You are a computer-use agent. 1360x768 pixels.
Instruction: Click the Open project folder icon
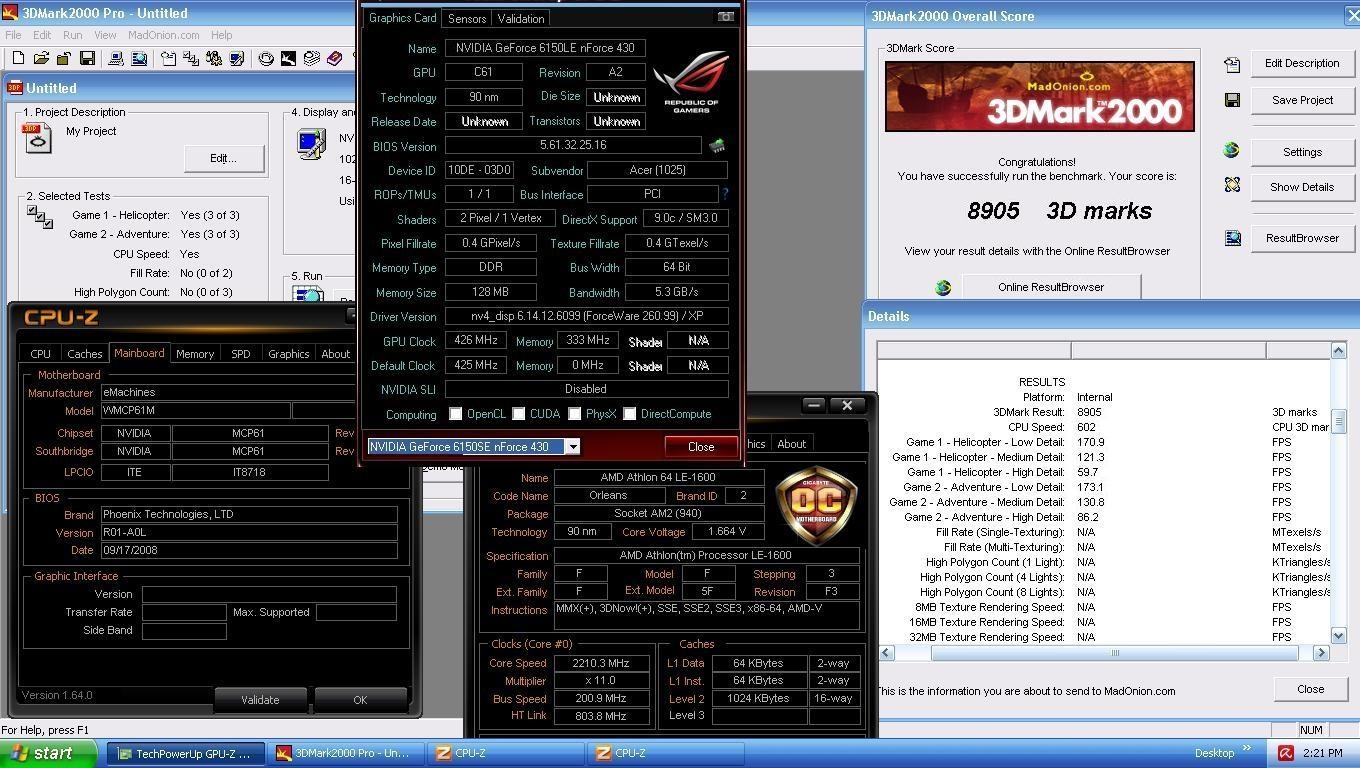pos(41,59)
